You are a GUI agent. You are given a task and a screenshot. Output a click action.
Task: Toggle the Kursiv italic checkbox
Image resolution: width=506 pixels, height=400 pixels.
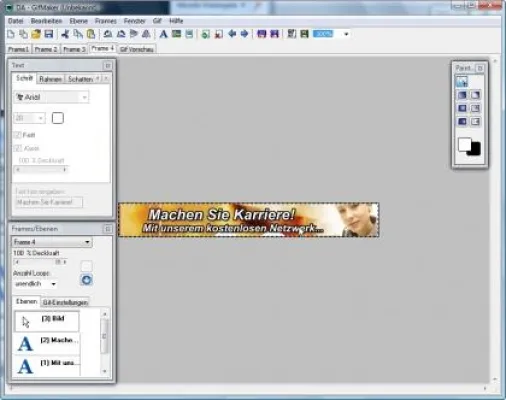tap(18, 148)
